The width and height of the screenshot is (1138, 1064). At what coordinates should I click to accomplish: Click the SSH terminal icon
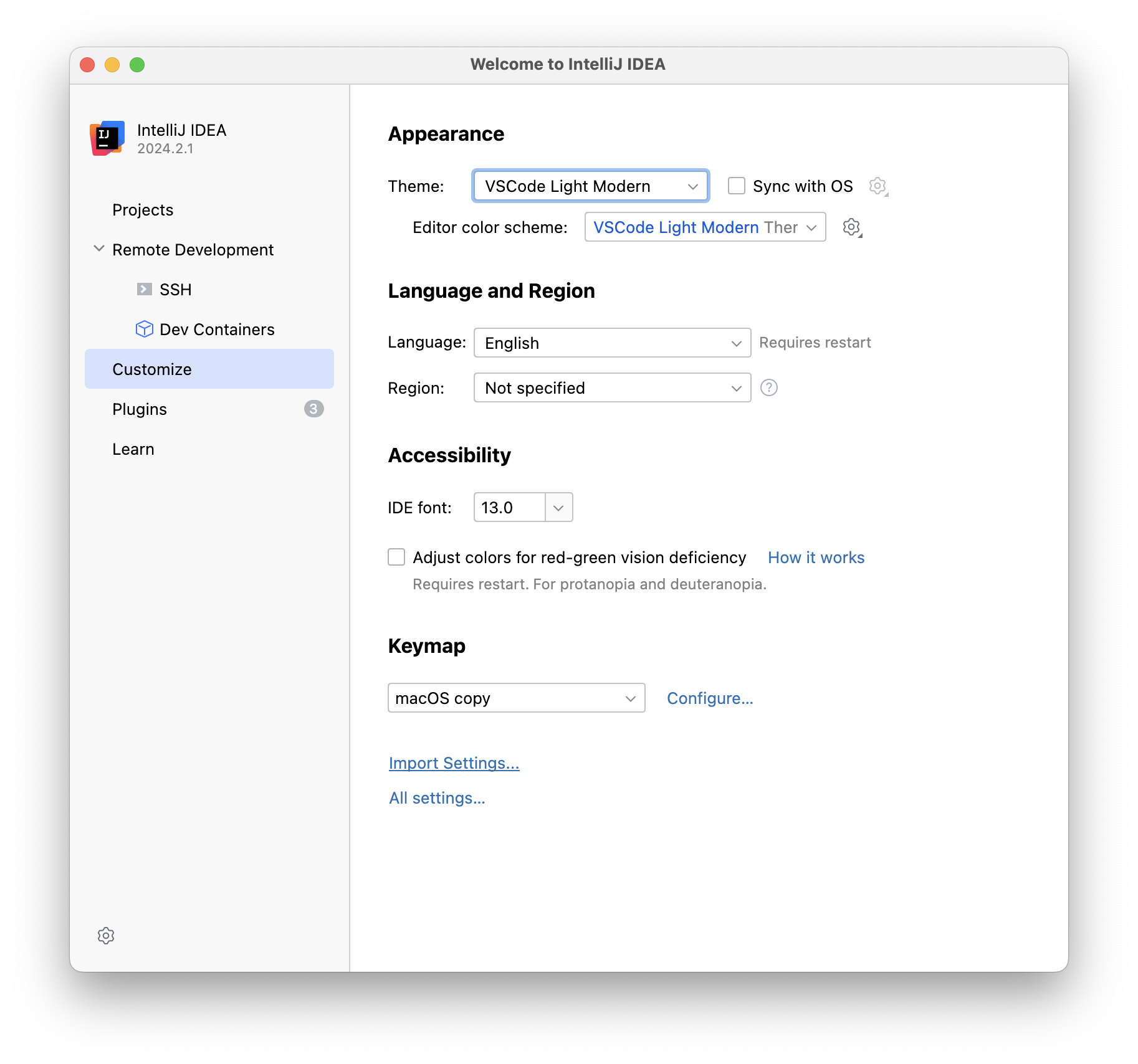tap(145, 289)
